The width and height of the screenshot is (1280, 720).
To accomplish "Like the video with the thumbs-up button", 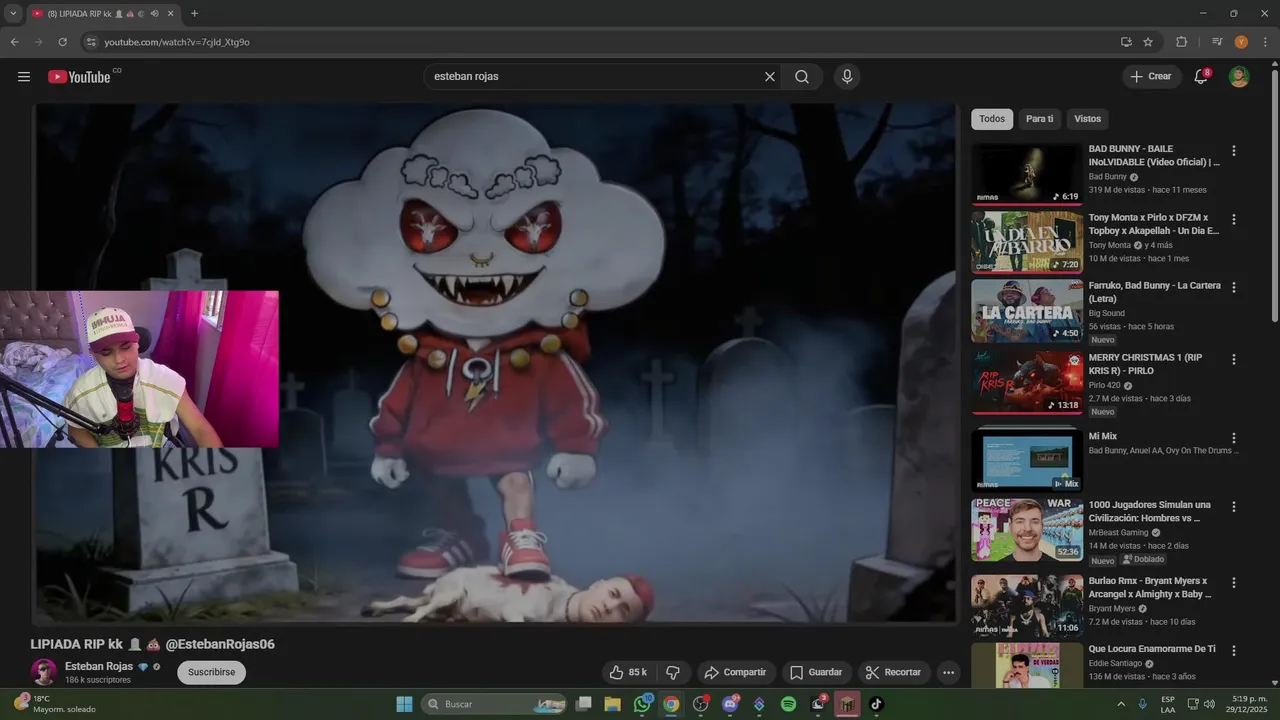I will click(x=628, y=672).
